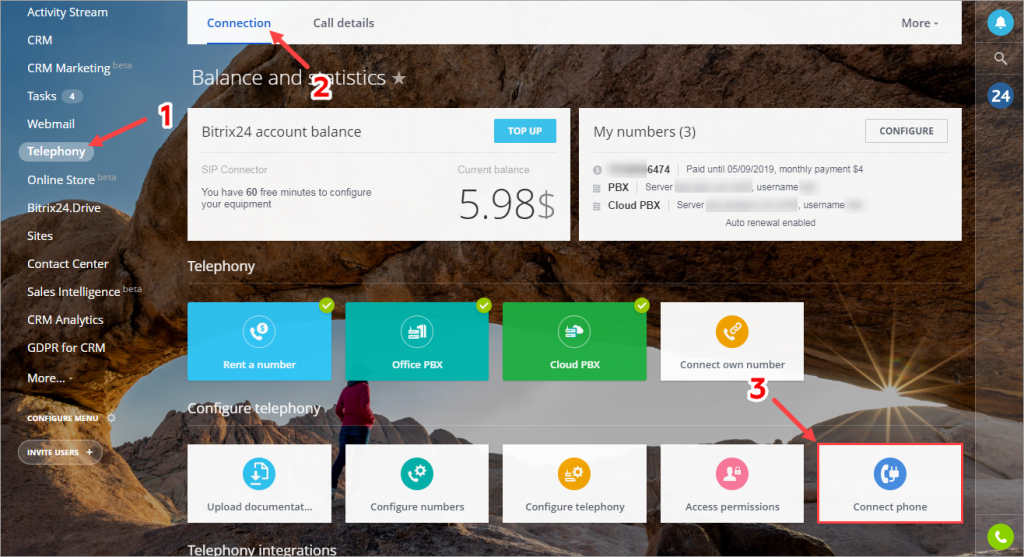Open Sales Intelligence in the sidebar

point(73,292)
